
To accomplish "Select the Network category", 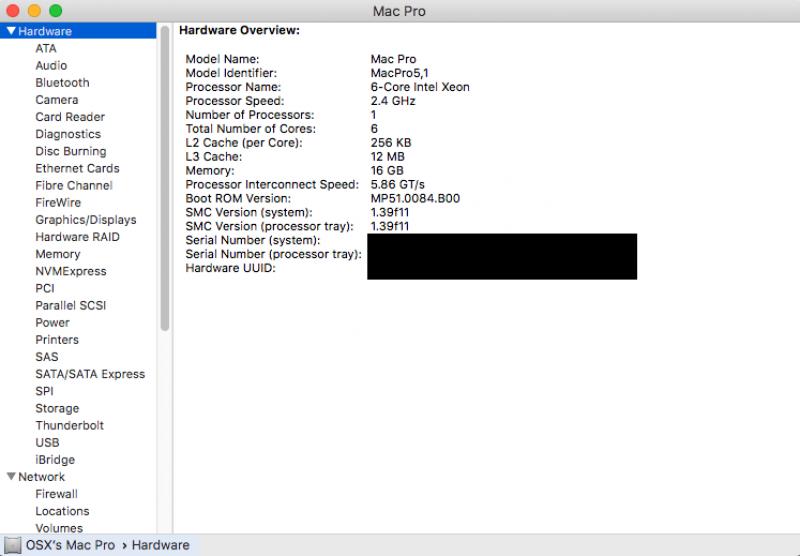I will coord(41,476).
